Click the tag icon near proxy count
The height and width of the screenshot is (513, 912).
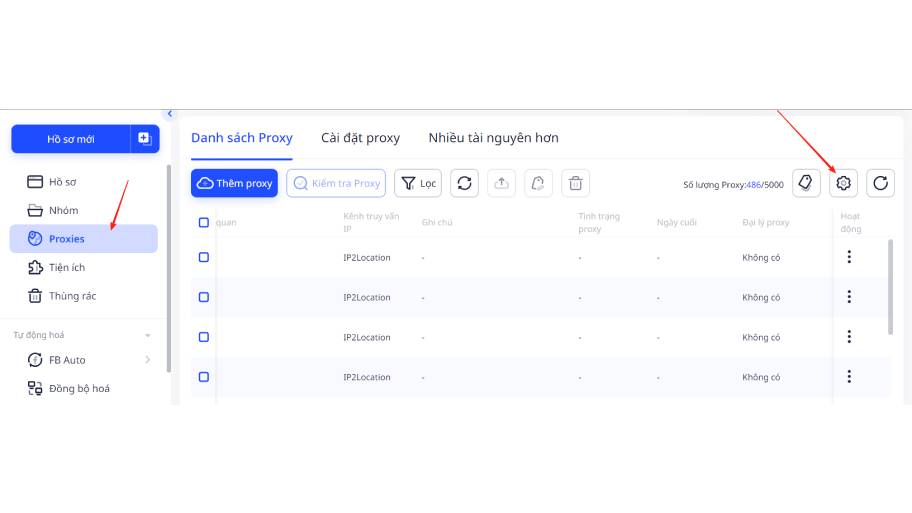tap(806, 183)
